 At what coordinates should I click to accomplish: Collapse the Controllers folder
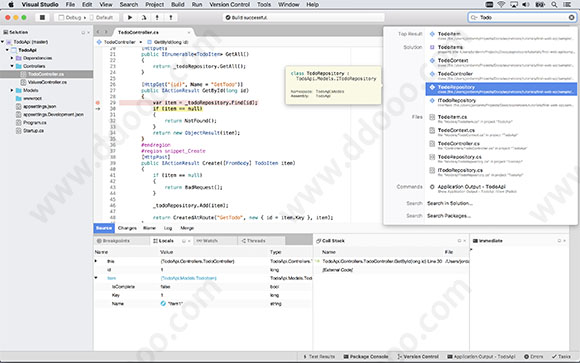point(12,66)
